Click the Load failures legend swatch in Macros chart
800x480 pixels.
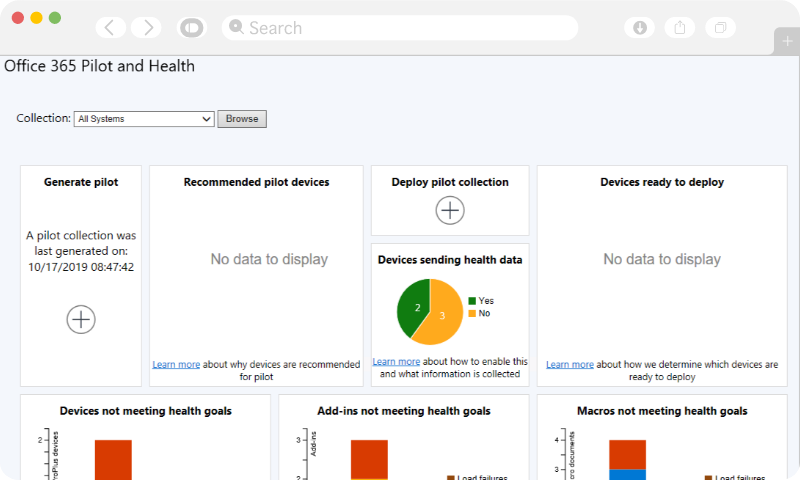coord(708,478)
